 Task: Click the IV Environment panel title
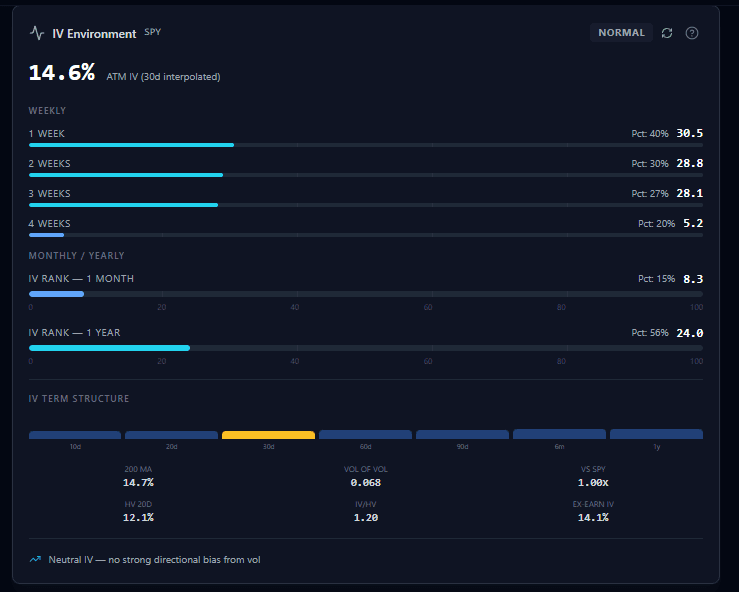coord(94,34)
